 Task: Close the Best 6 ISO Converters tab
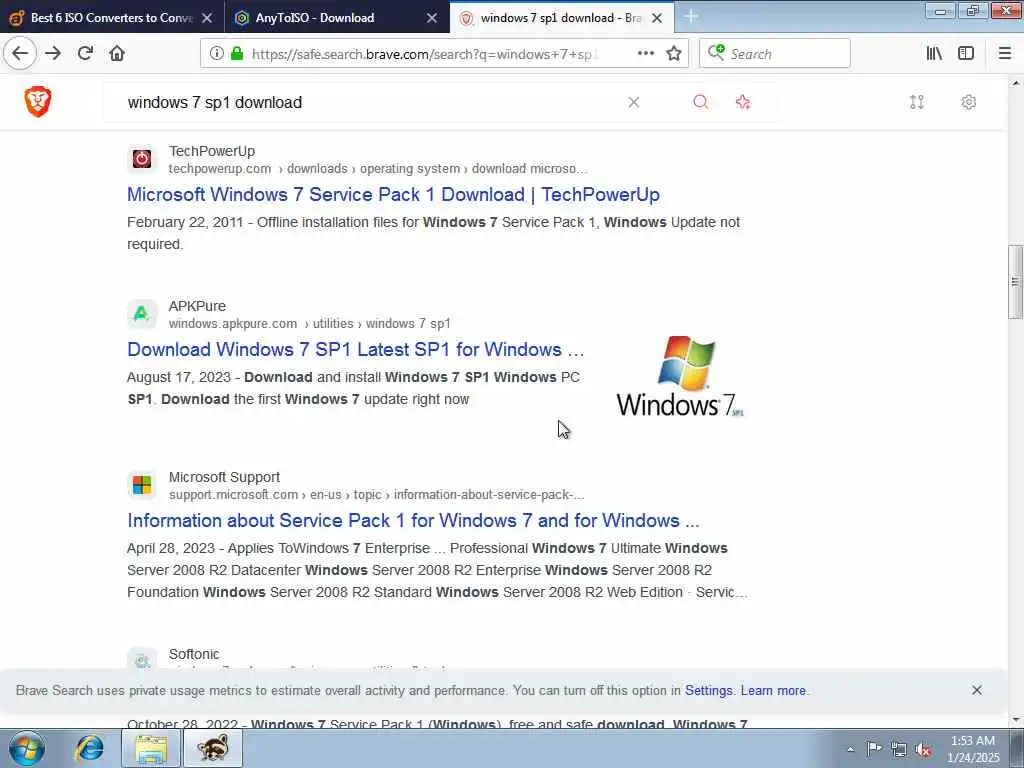pyautogui.click(x=207, y=18)
